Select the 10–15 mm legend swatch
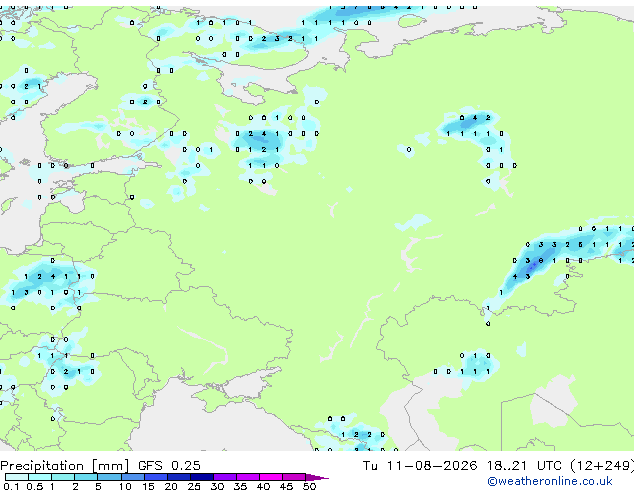634x490 pixels. [133, 477]
